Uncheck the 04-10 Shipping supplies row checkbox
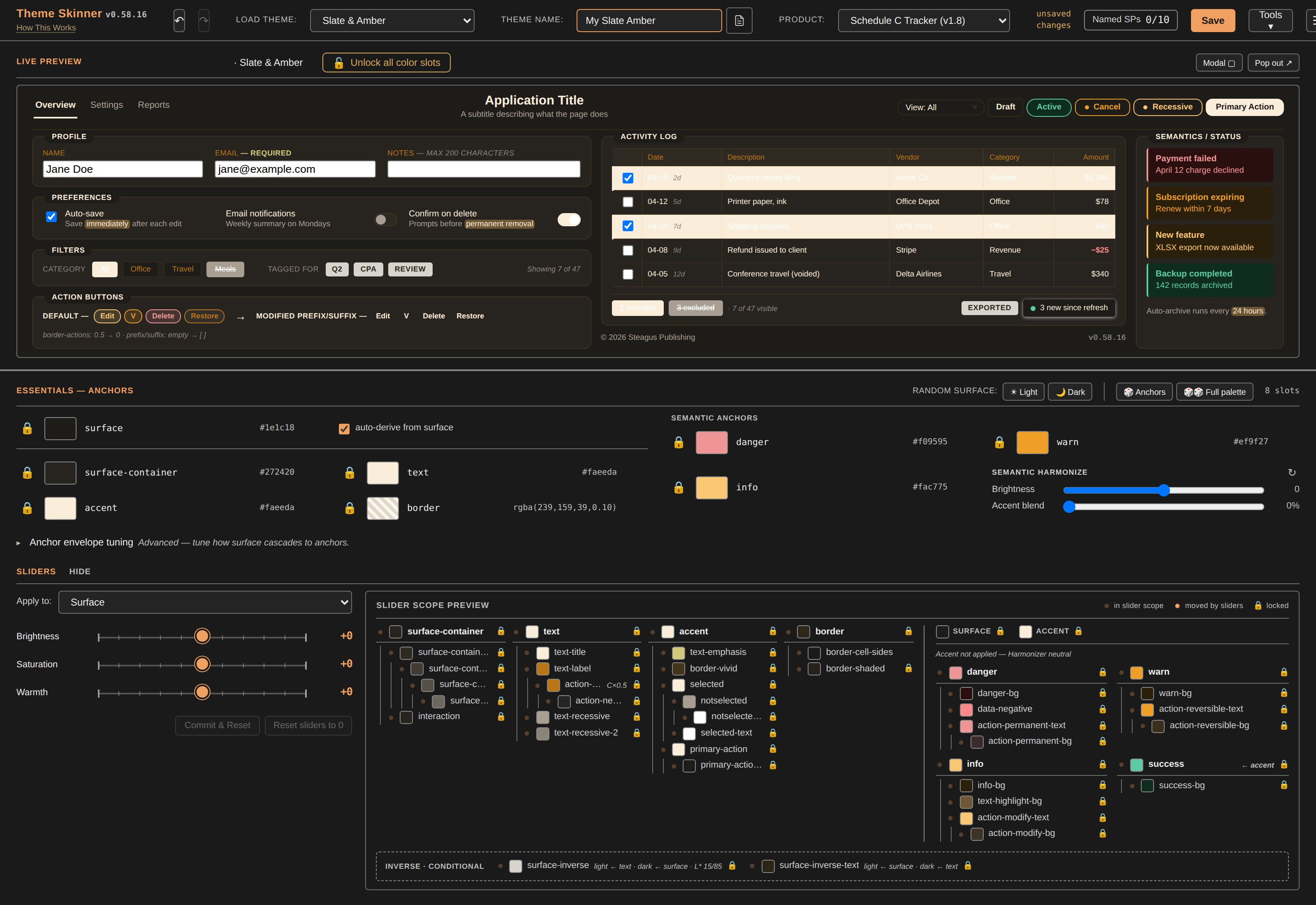1316x905 pixels. 628,226
